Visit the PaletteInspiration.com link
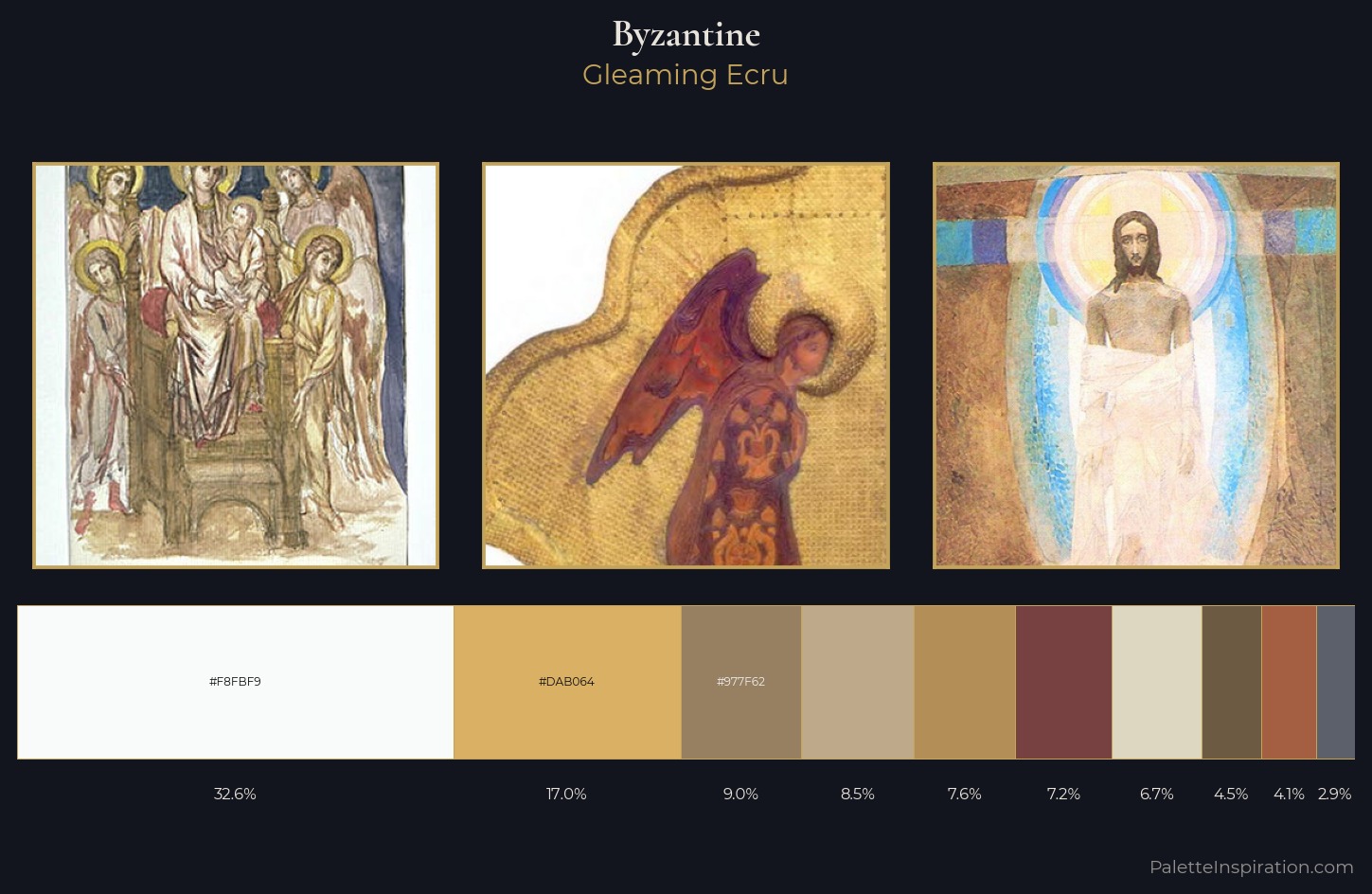 [1252, 867]
